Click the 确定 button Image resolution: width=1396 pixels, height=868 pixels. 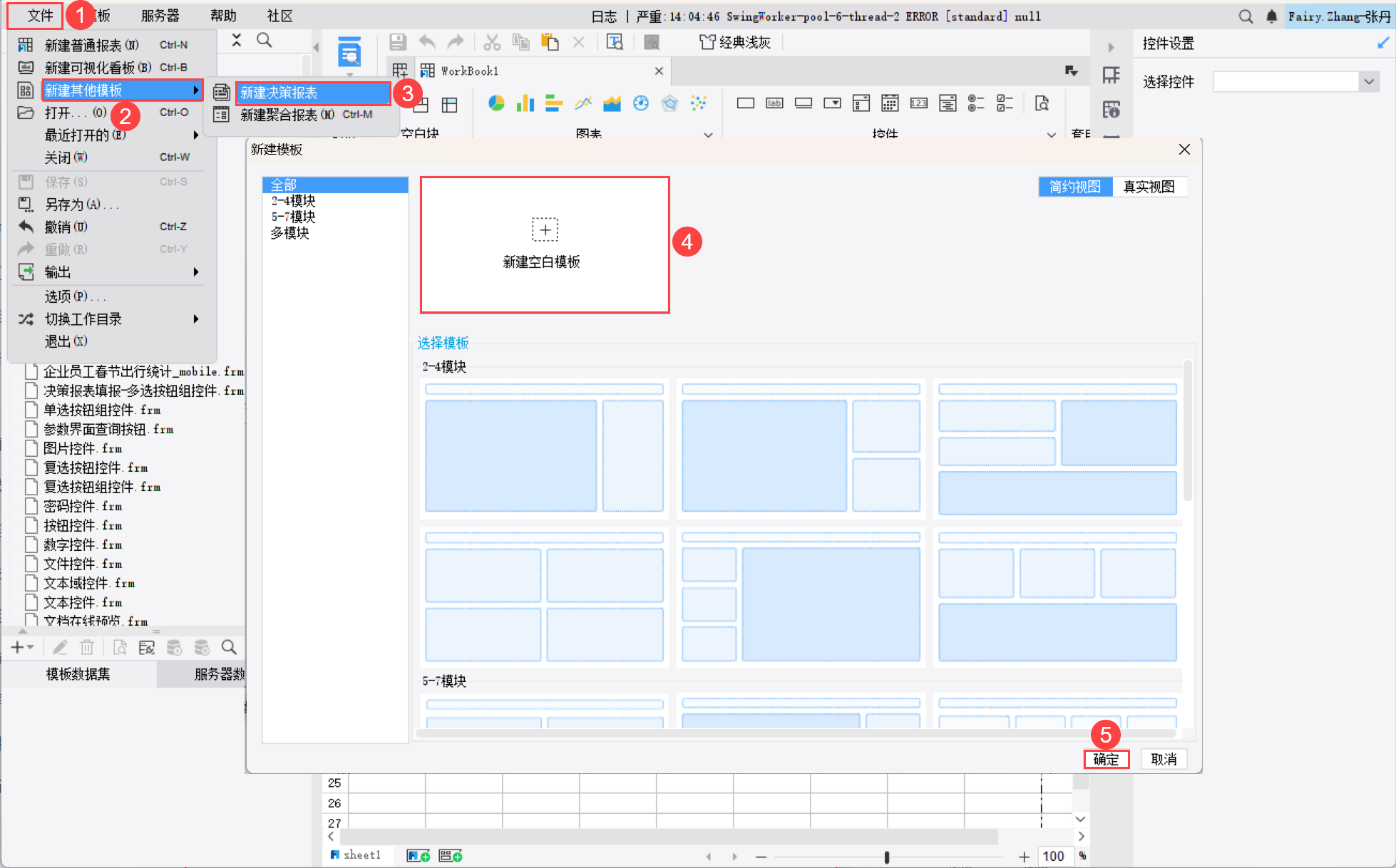coord(1106,760)
